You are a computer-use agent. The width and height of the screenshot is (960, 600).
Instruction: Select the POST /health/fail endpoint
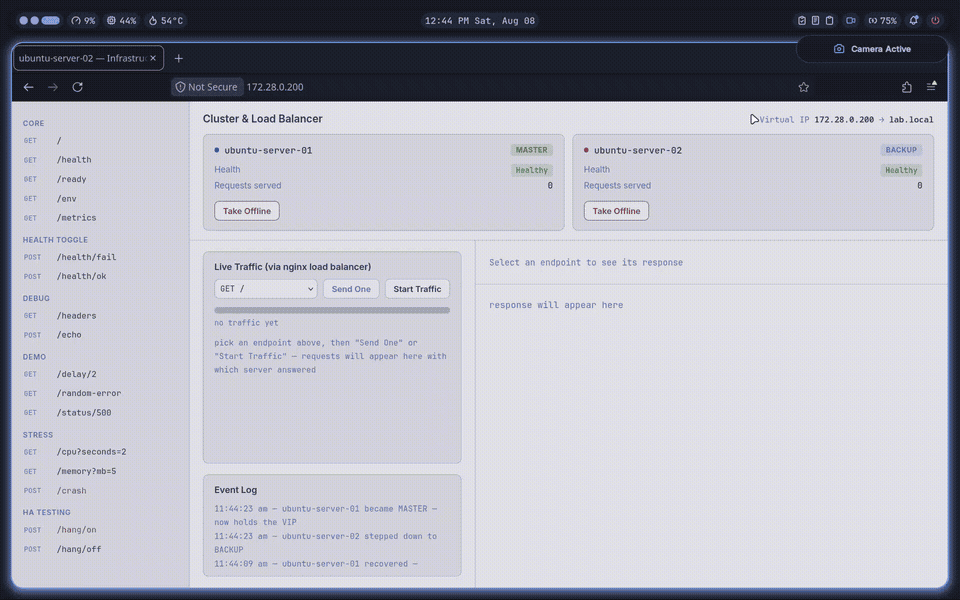pyautogui.click(x=100, y=257)
